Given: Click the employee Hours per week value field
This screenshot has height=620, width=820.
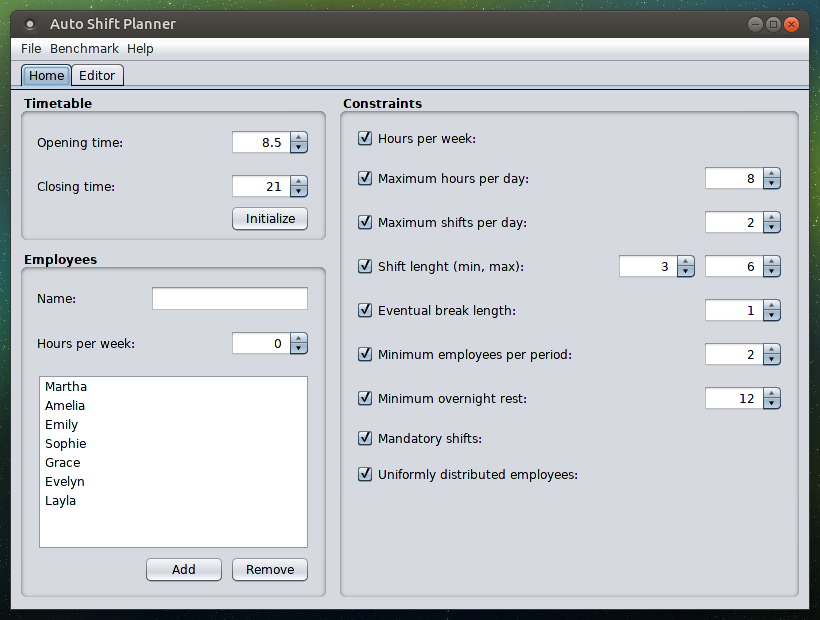Looking at the screenshot, I should (261, 343).
